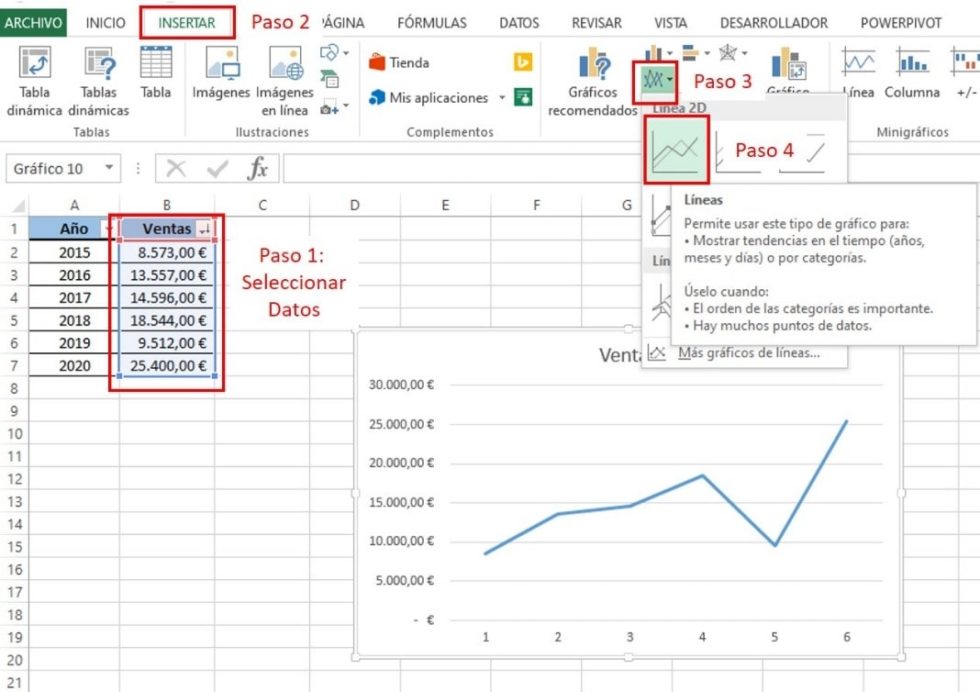Click column C header
Screen dimensions: 980x692
[x=262, y=205]
